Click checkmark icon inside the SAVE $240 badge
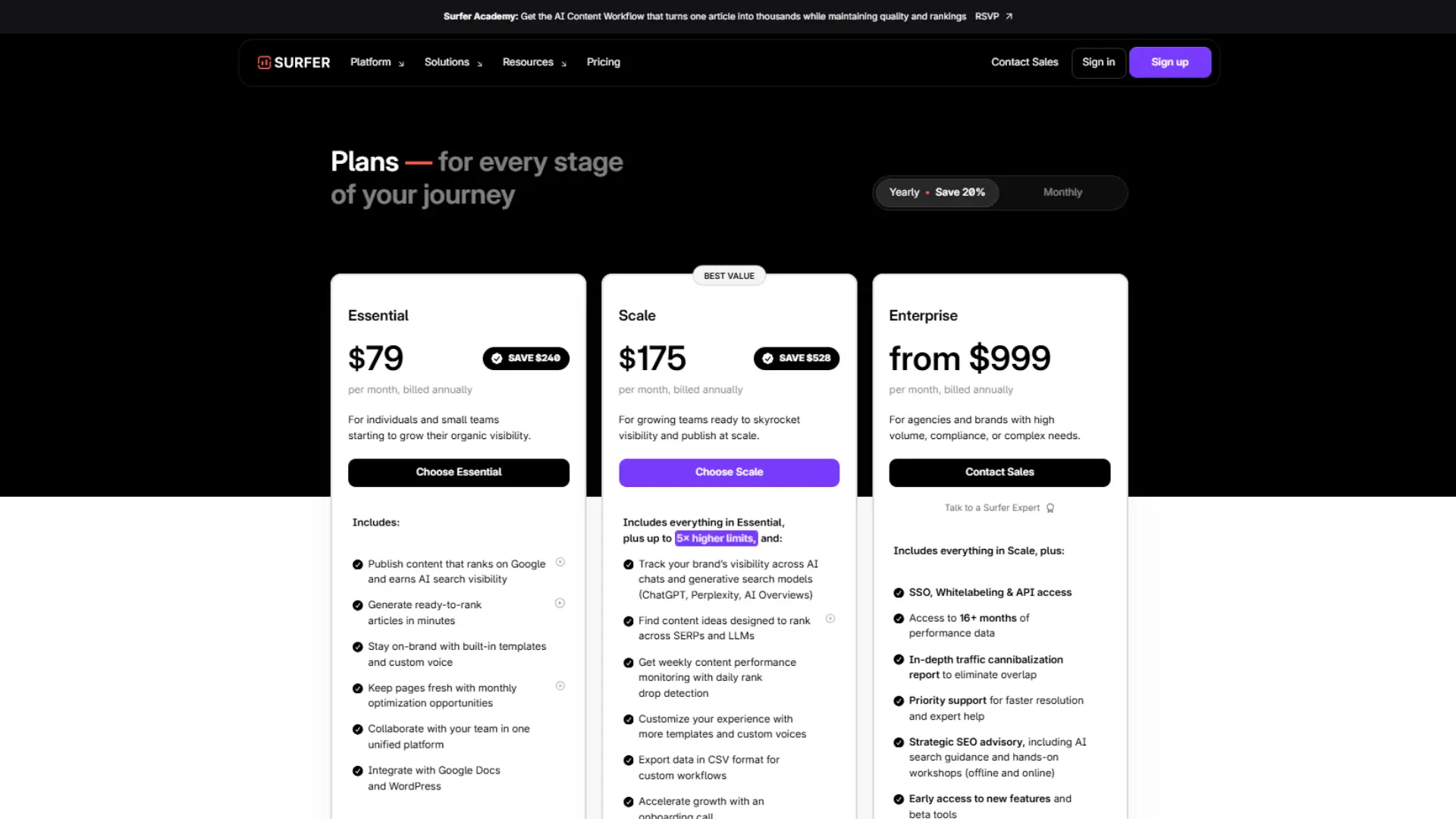Screen dimensions: 1456x819 pos(497,358)
